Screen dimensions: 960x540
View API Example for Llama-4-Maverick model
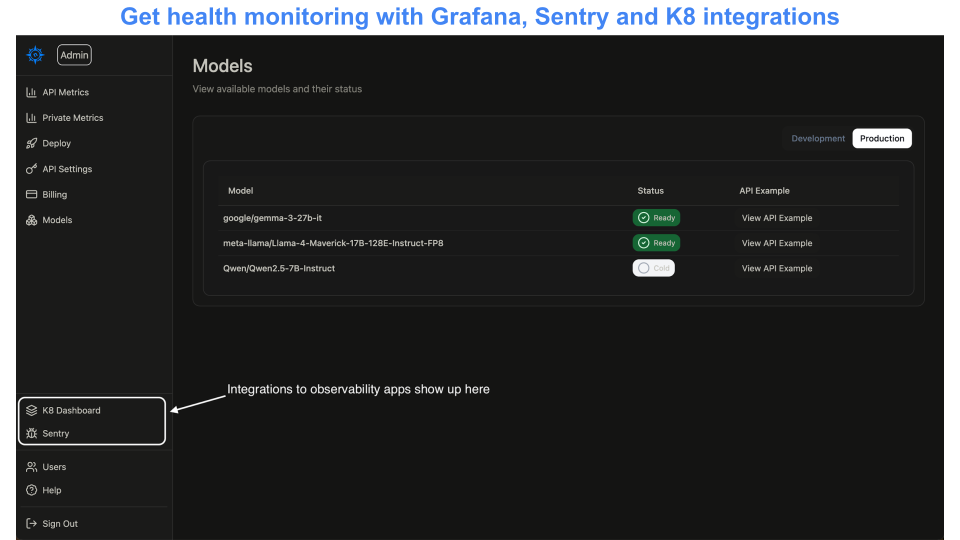point(777,243)
